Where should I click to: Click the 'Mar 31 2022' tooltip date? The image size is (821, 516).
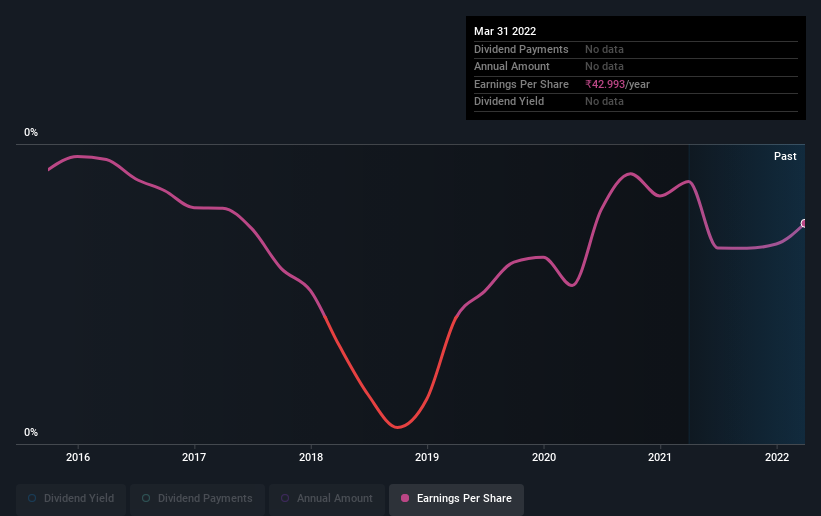coord(505,31)
